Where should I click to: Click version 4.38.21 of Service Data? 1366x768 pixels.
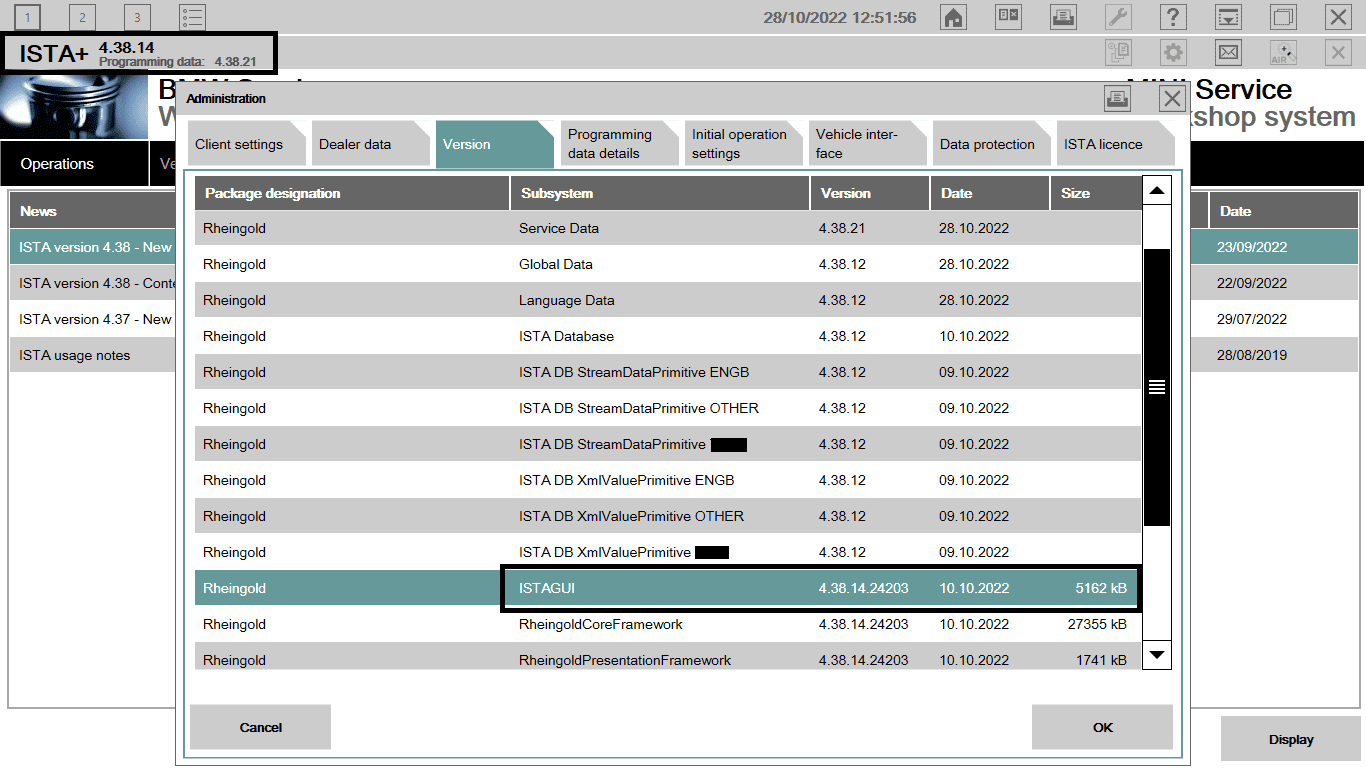point(842,228)
